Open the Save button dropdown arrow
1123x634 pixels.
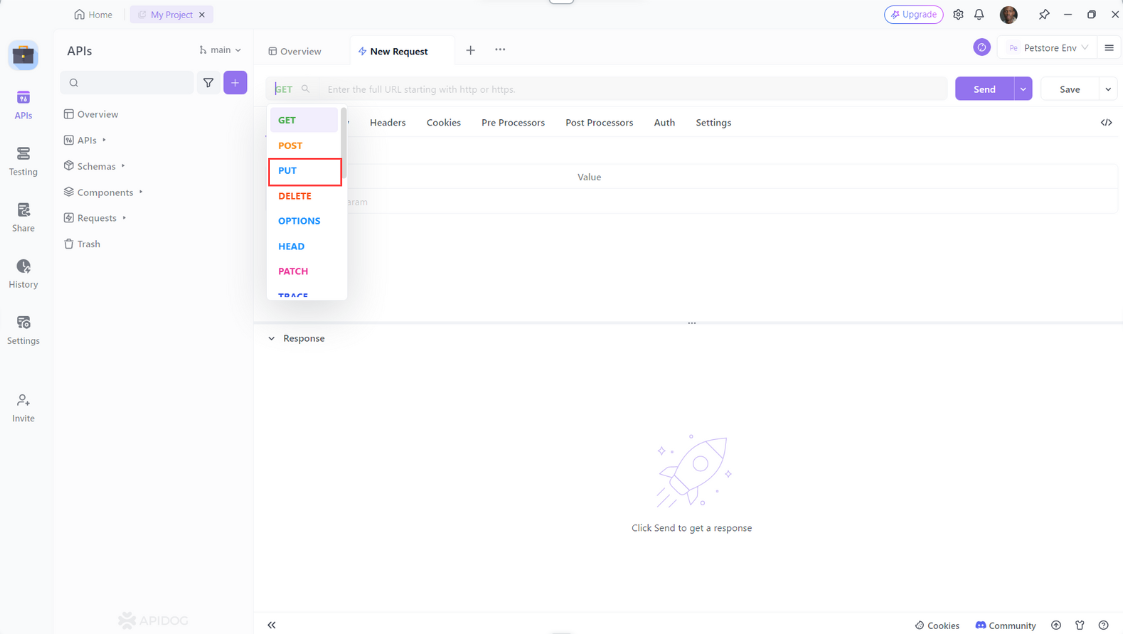tap(1108, 89)
